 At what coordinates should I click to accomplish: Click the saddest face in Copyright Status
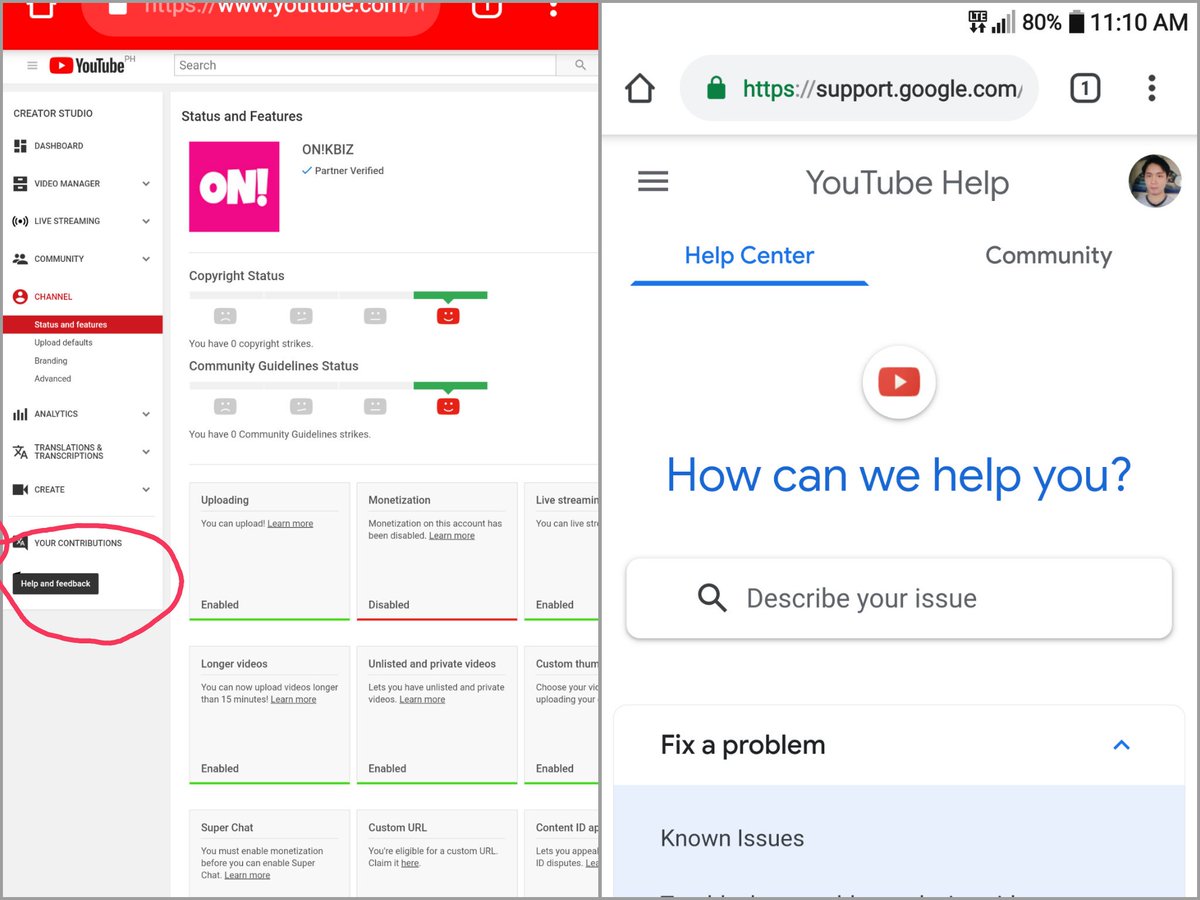point(226,316)
